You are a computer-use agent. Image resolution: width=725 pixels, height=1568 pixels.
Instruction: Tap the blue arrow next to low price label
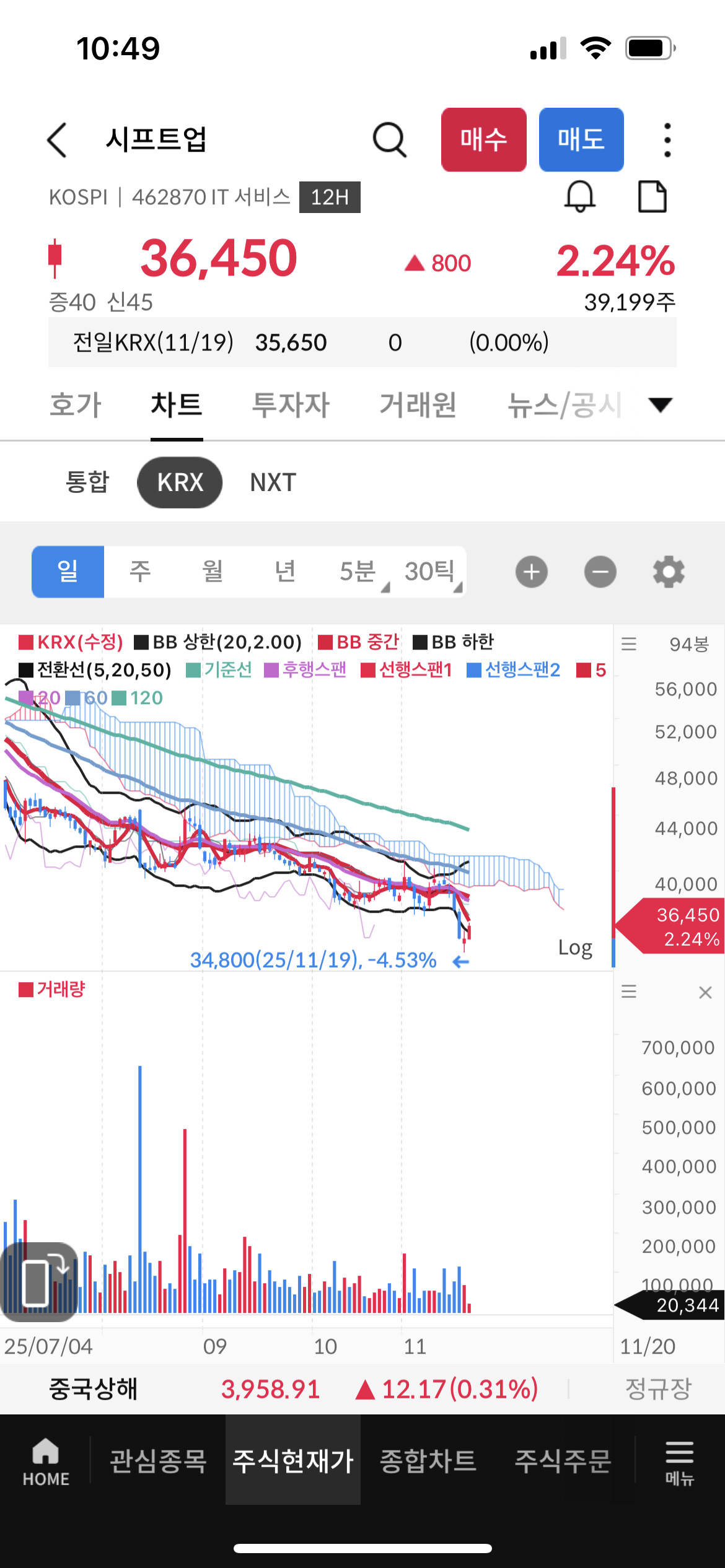460,961
